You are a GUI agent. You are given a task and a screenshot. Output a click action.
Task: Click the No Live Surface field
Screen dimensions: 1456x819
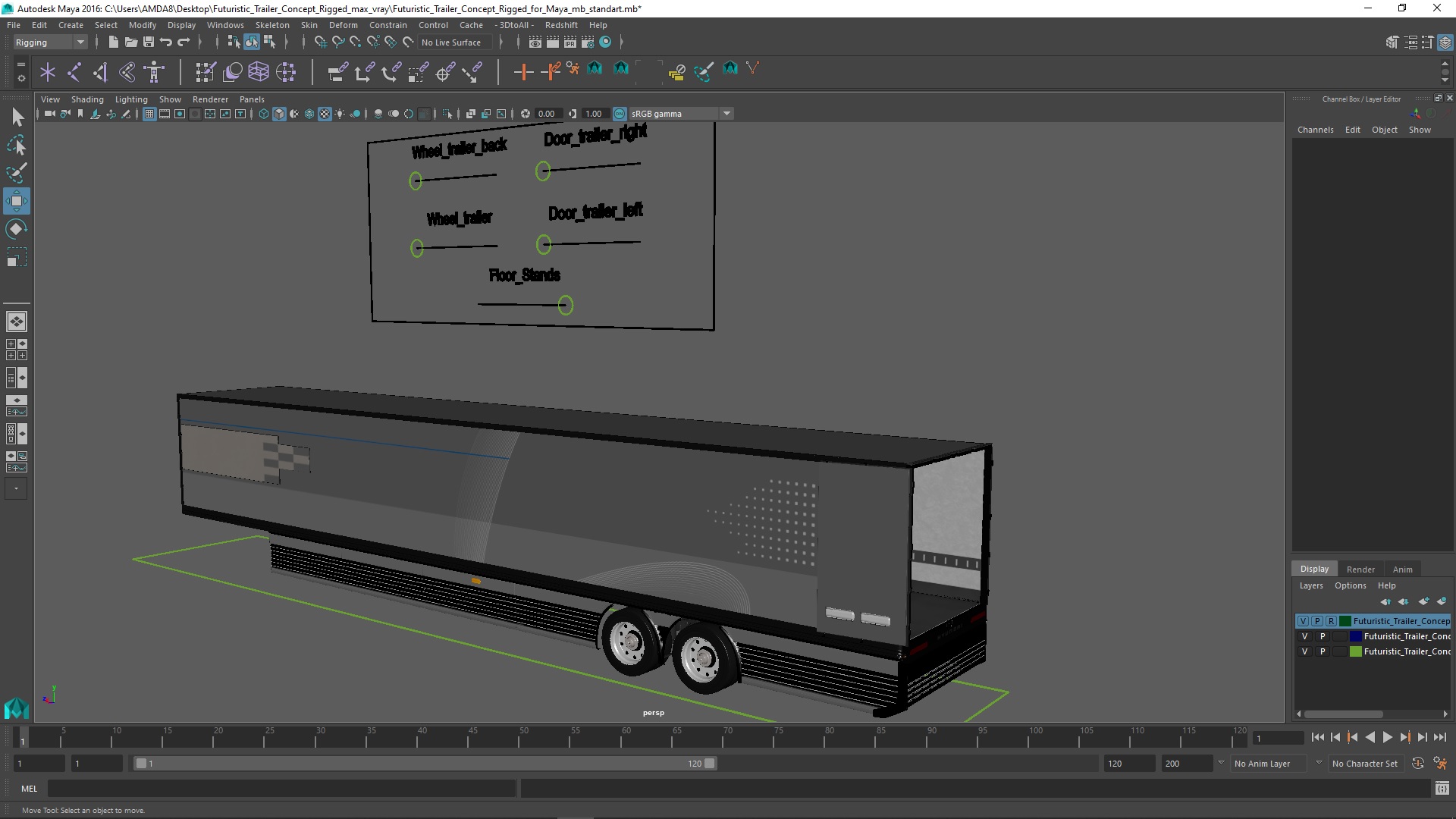456,42
